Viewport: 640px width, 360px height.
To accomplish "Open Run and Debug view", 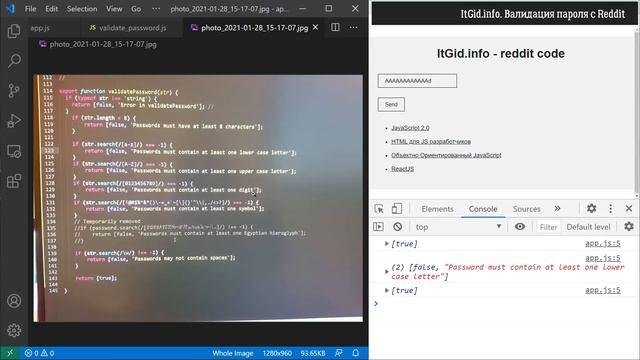I will [x=14, y=121].
